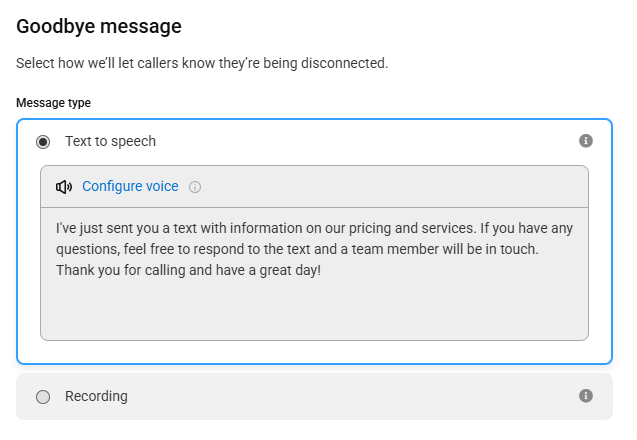The width and height of the screenshot is (637, 440).
Task: Click the description about callers being disconnected
Action: (202, 63)
